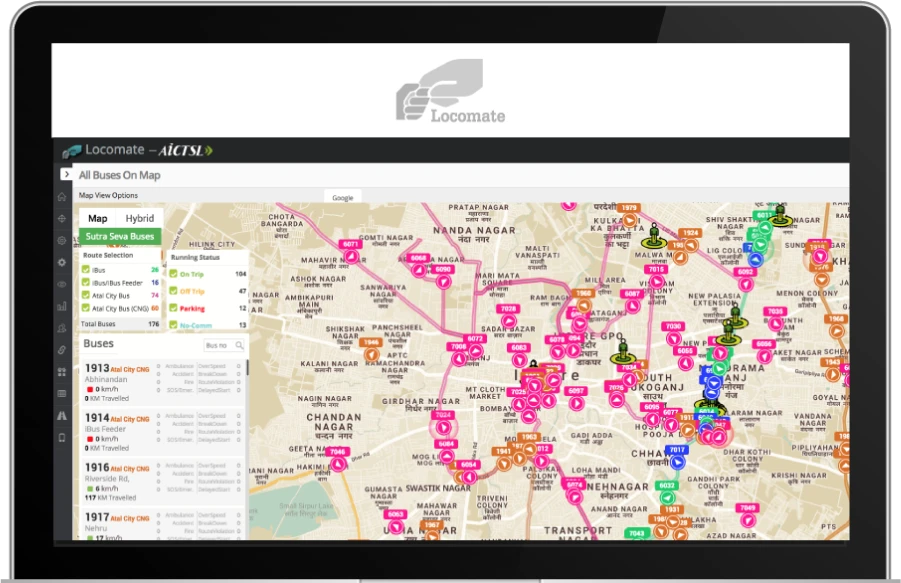Viewport: 901px width, 583px height.
Task: Click bus marker 7028 on the map
Action: [508, 315]
